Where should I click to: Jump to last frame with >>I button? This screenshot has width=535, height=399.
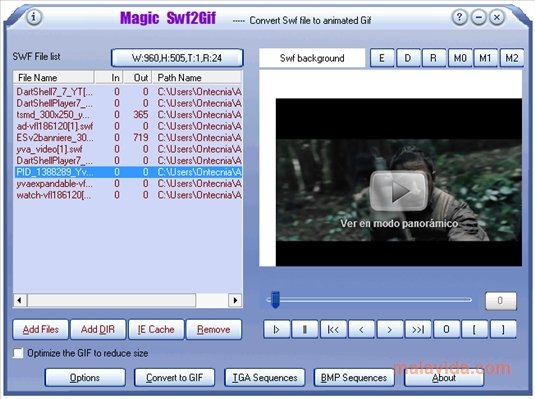418,329
